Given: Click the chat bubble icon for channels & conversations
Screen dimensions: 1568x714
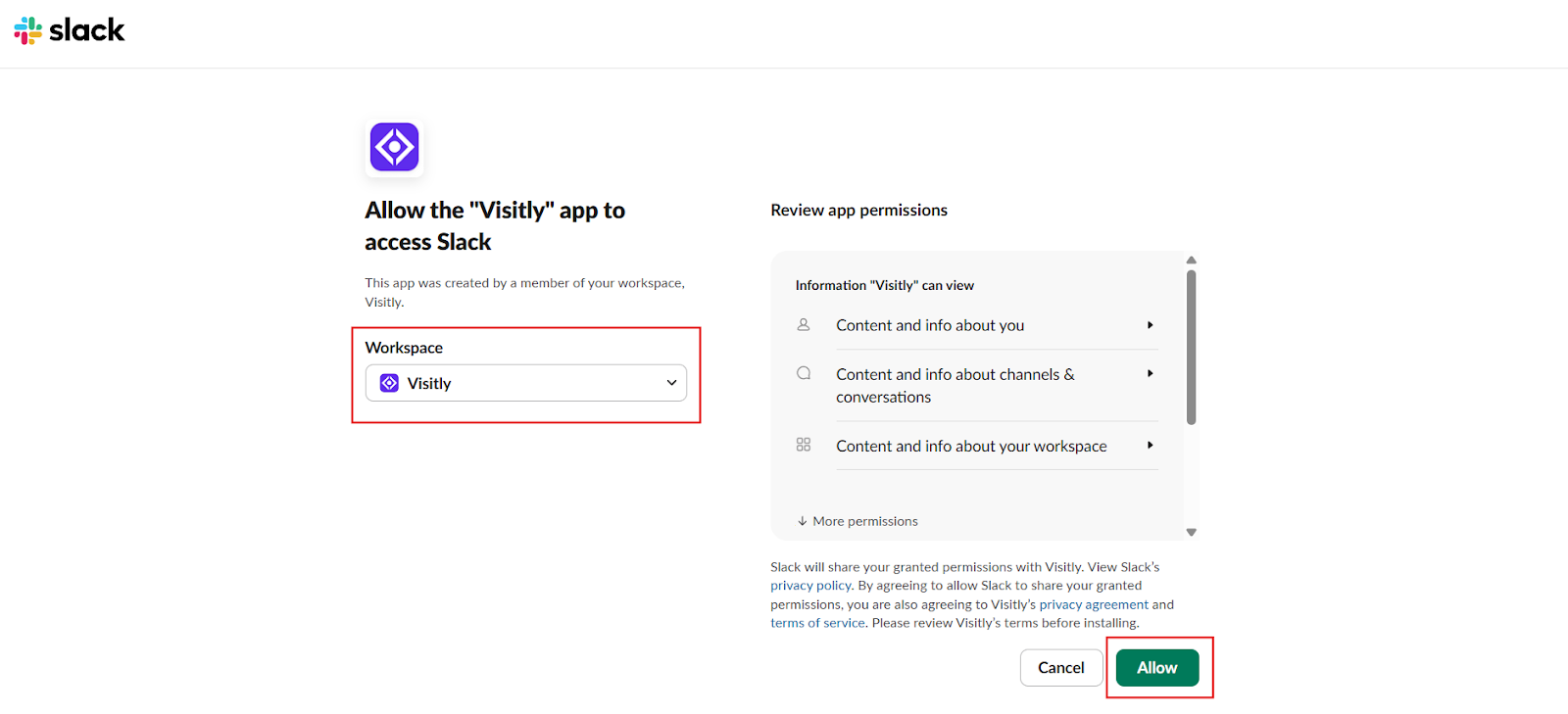Looking at the screenshot, I should pos(804,373).
